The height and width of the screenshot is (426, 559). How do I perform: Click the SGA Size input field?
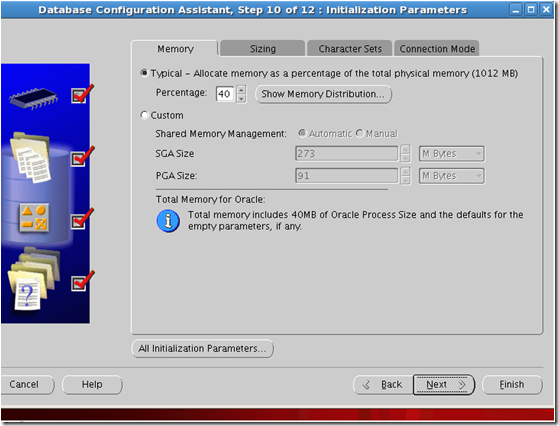point(347,154)
